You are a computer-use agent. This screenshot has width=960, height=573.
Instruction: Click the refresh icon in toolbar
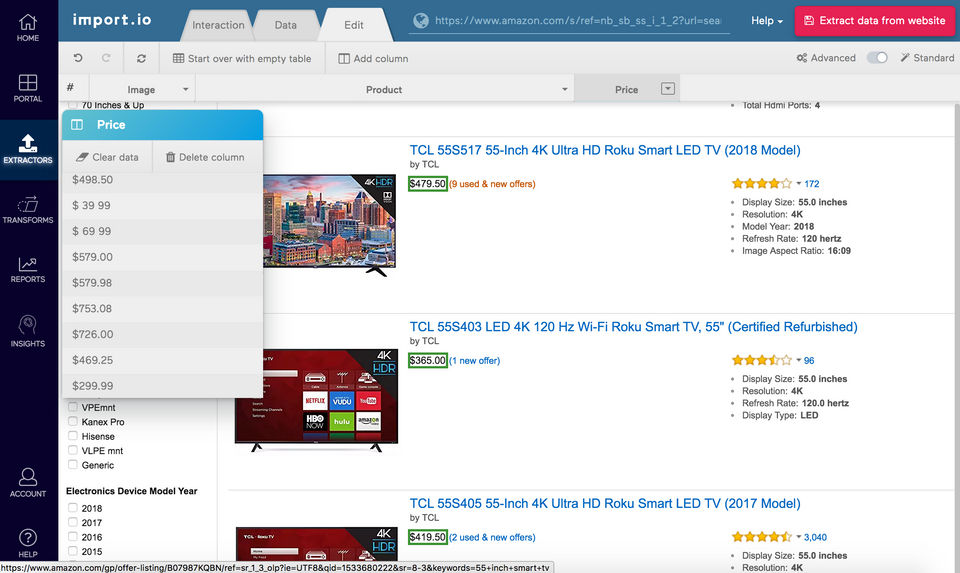coord(141,58)
